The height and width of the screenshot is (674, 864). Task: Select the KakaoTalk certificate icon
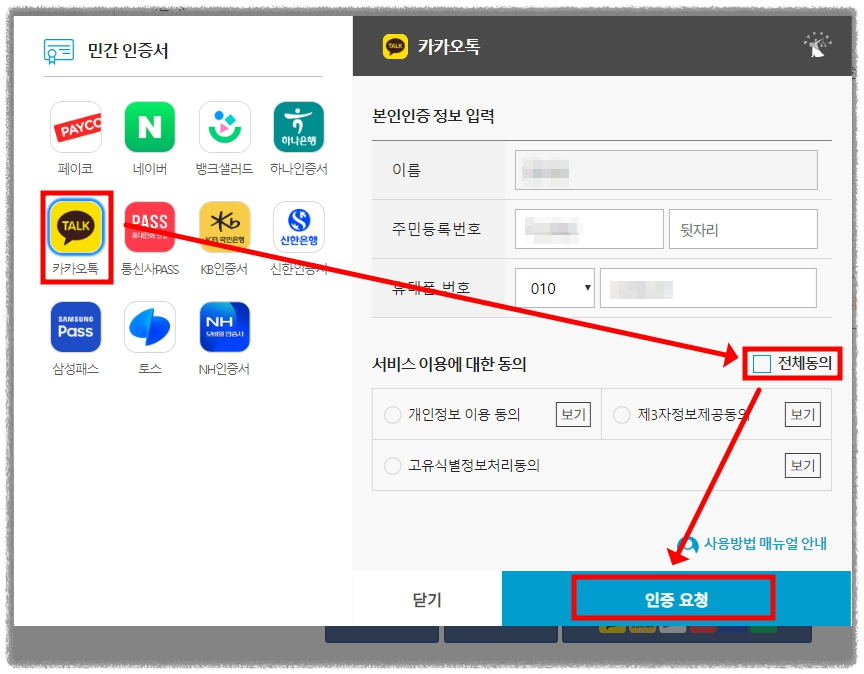coord(74,228)
